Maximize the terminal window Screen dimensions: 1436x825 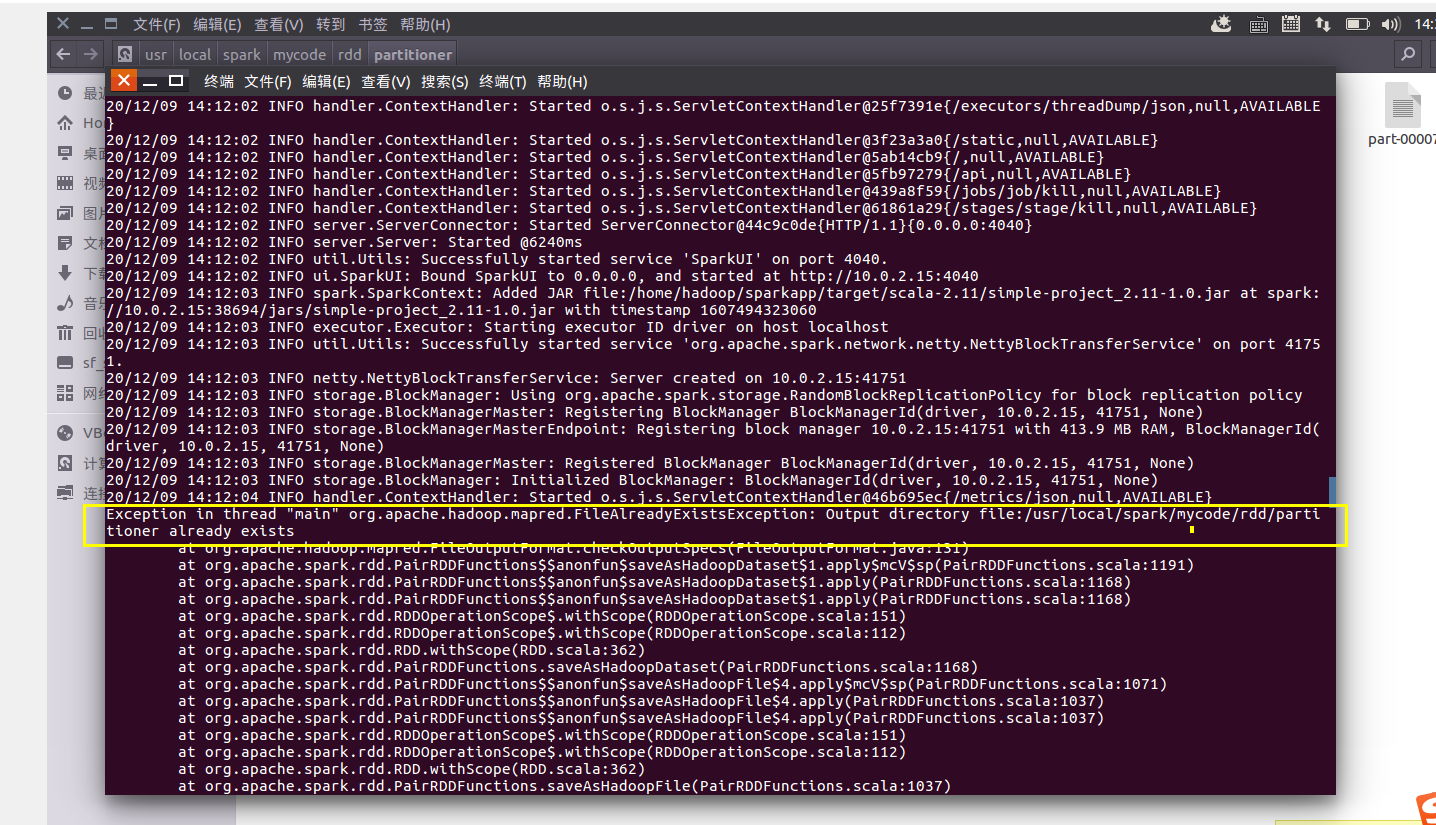tap(176, 81)
